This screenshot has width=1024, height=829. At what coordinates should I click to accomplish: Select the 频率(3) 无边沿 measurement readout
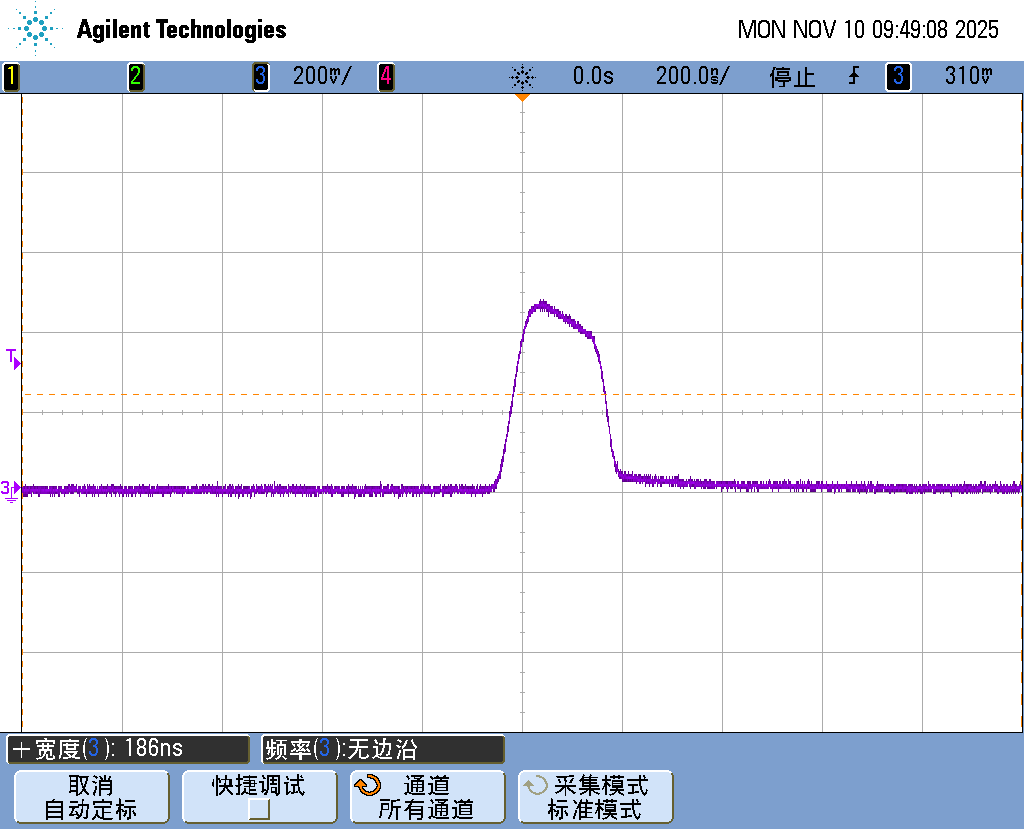(383, 749)
